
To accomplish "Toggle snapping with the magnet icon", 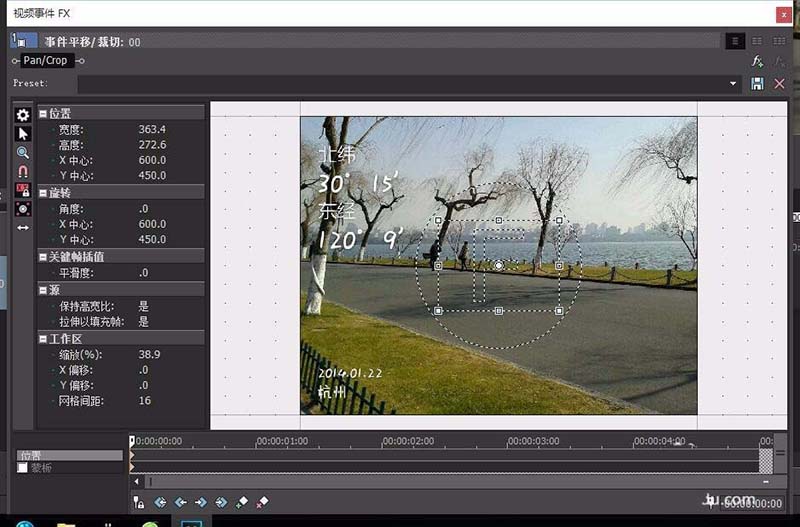I will 22,171.
